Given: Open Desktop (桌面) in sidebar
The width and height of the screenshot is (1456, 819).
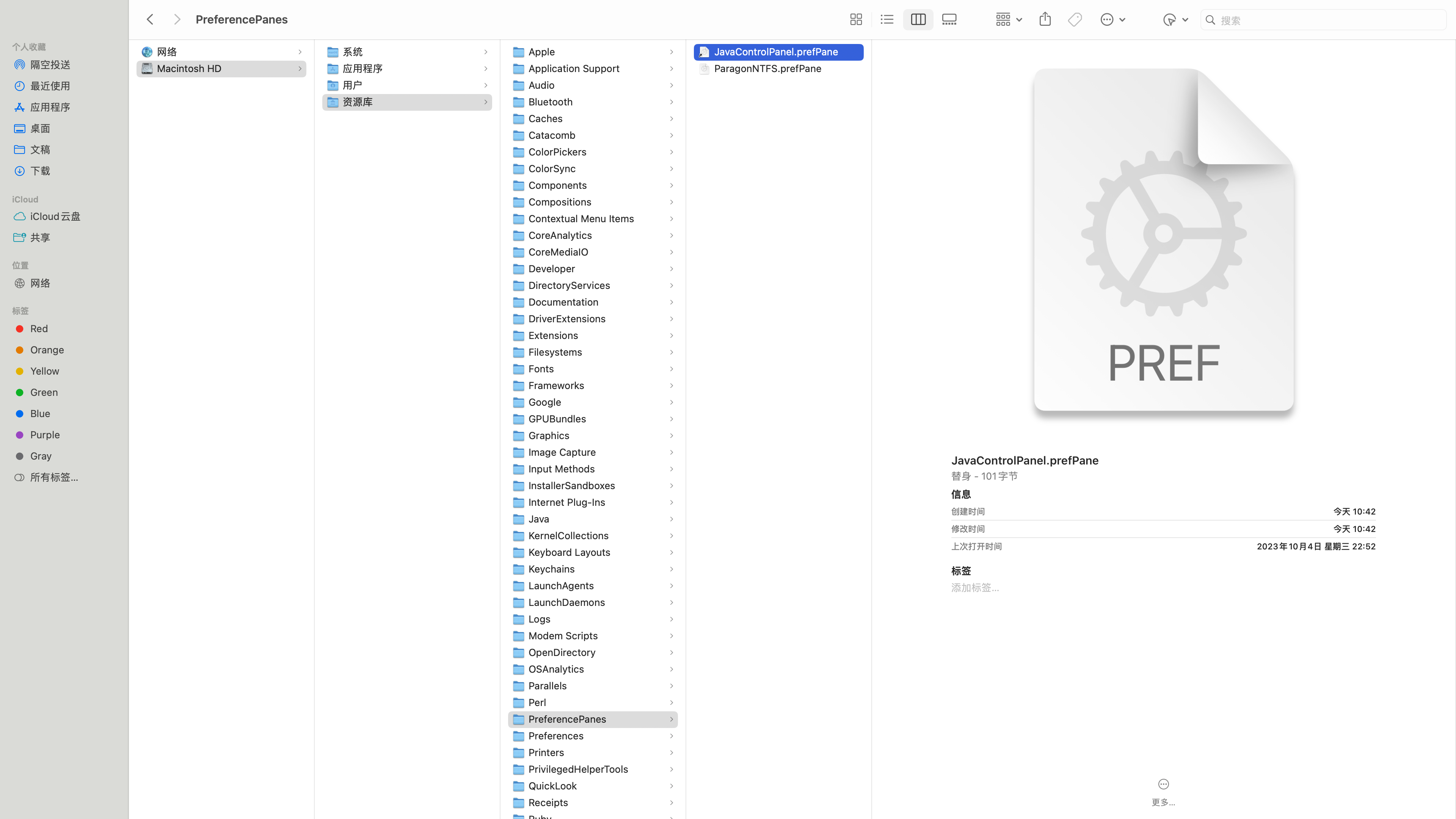Looking at the screenshot, I should pos(40,128).
